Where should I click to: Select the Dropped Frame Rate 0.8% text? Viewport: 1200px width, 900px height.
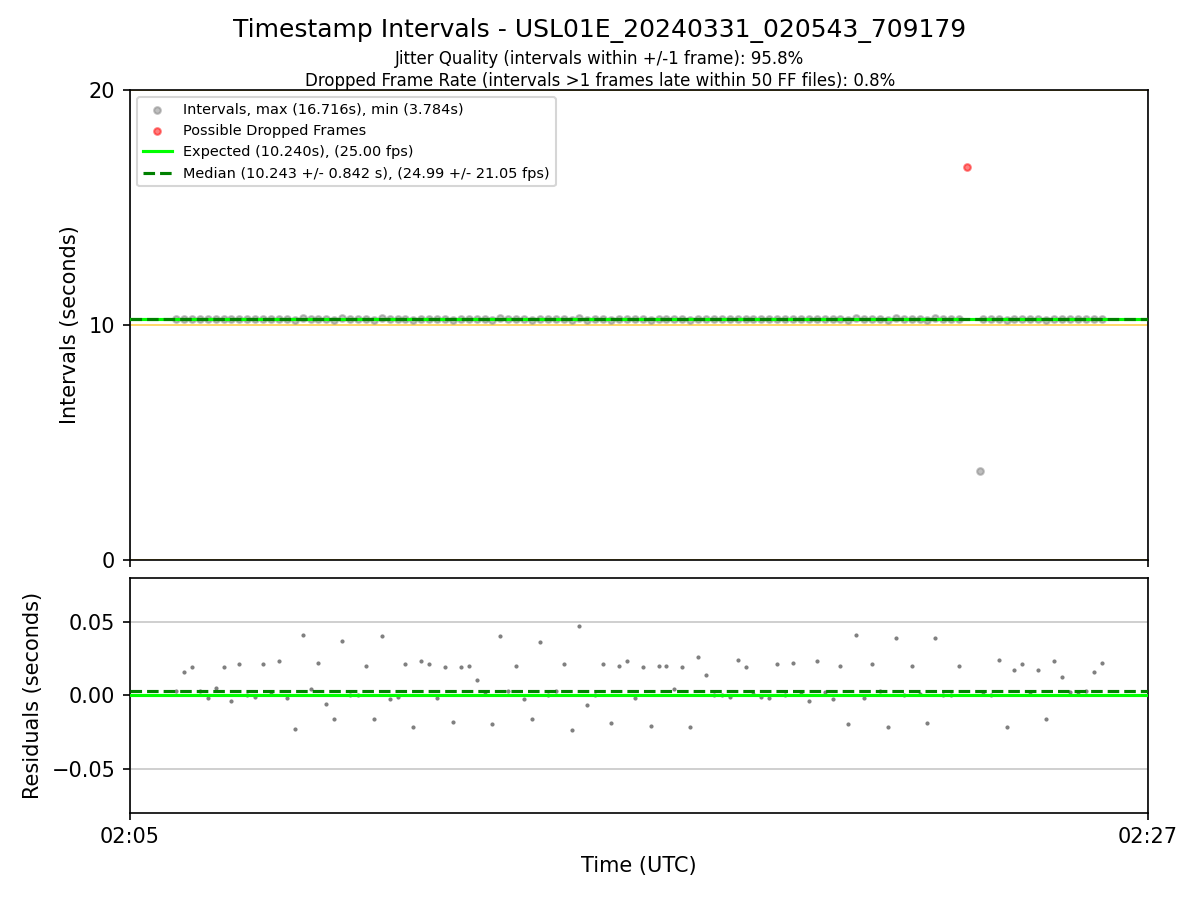(x=599, y=80)
